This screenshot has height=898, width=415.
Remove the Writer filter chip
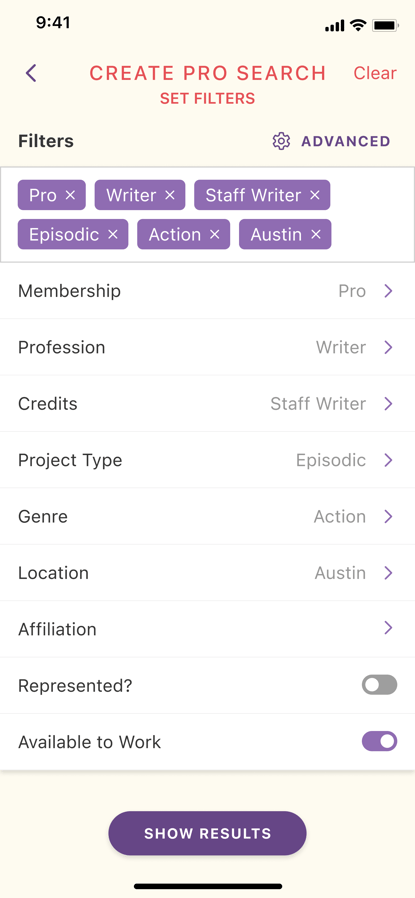pyautogui.click(x=169, y=195)
